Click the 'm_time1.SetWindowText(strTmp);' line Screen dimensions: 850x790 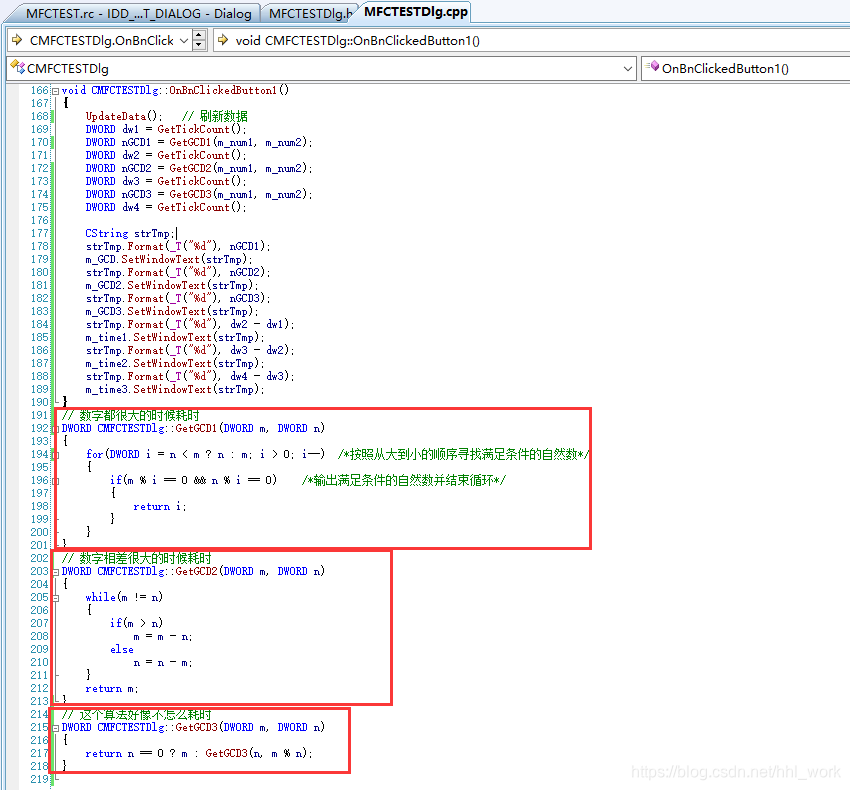pyautogui.click(x=175, y=337)
